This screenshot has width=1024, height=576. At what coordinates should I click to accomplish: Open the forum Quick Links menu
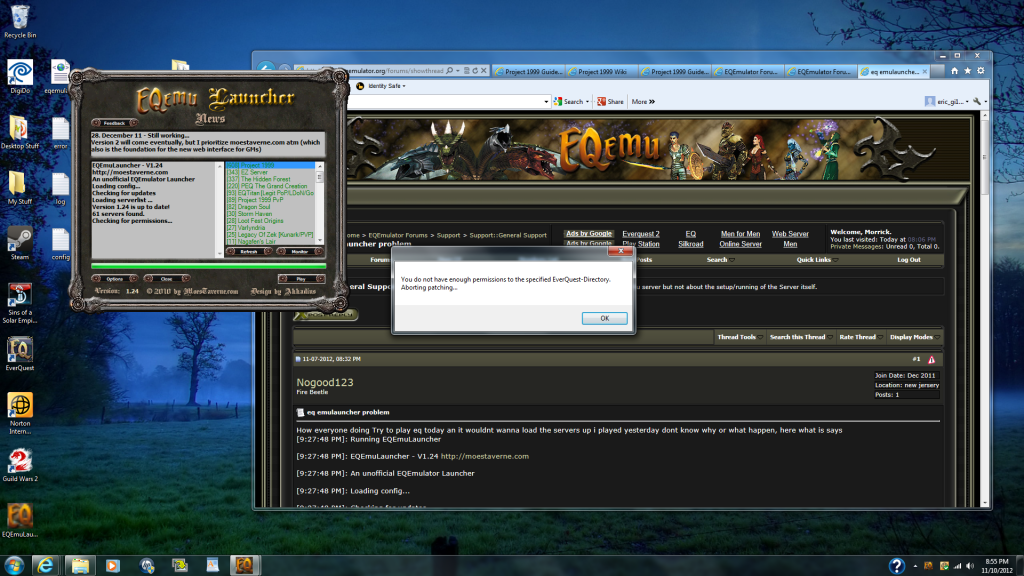817,260
